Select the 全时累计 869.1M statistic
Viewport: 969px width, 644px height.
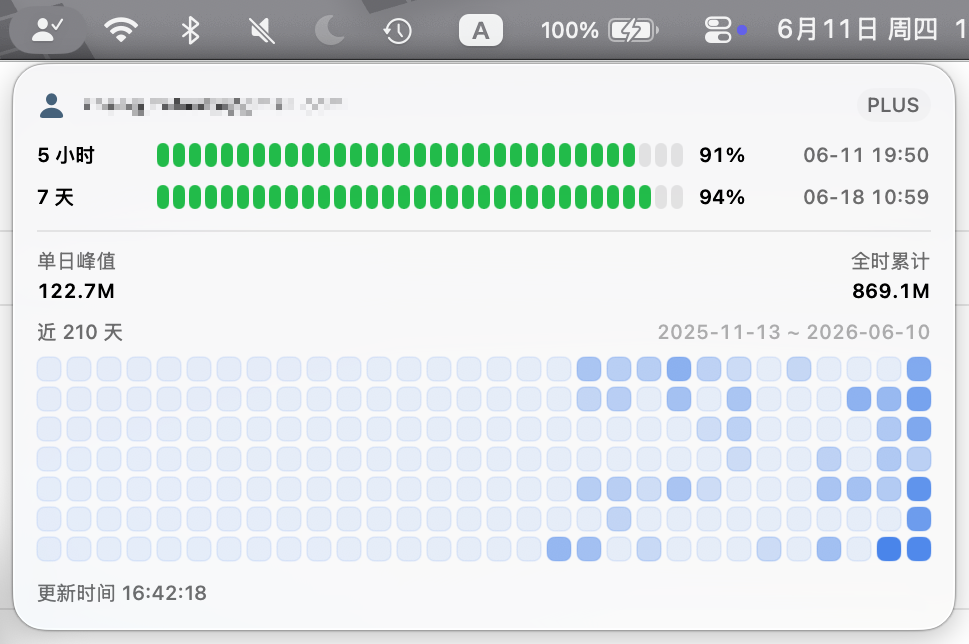891,276
